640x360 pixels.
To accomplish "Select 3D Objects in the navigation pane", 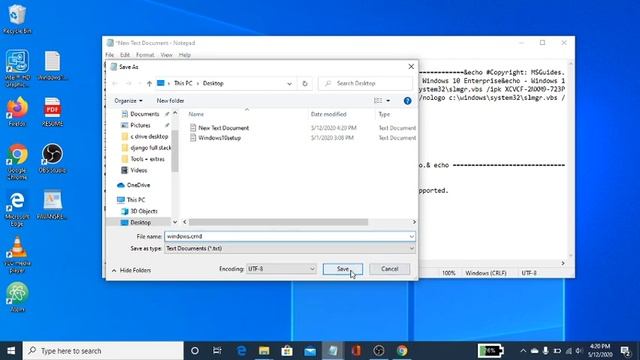I will pos(143,211).
